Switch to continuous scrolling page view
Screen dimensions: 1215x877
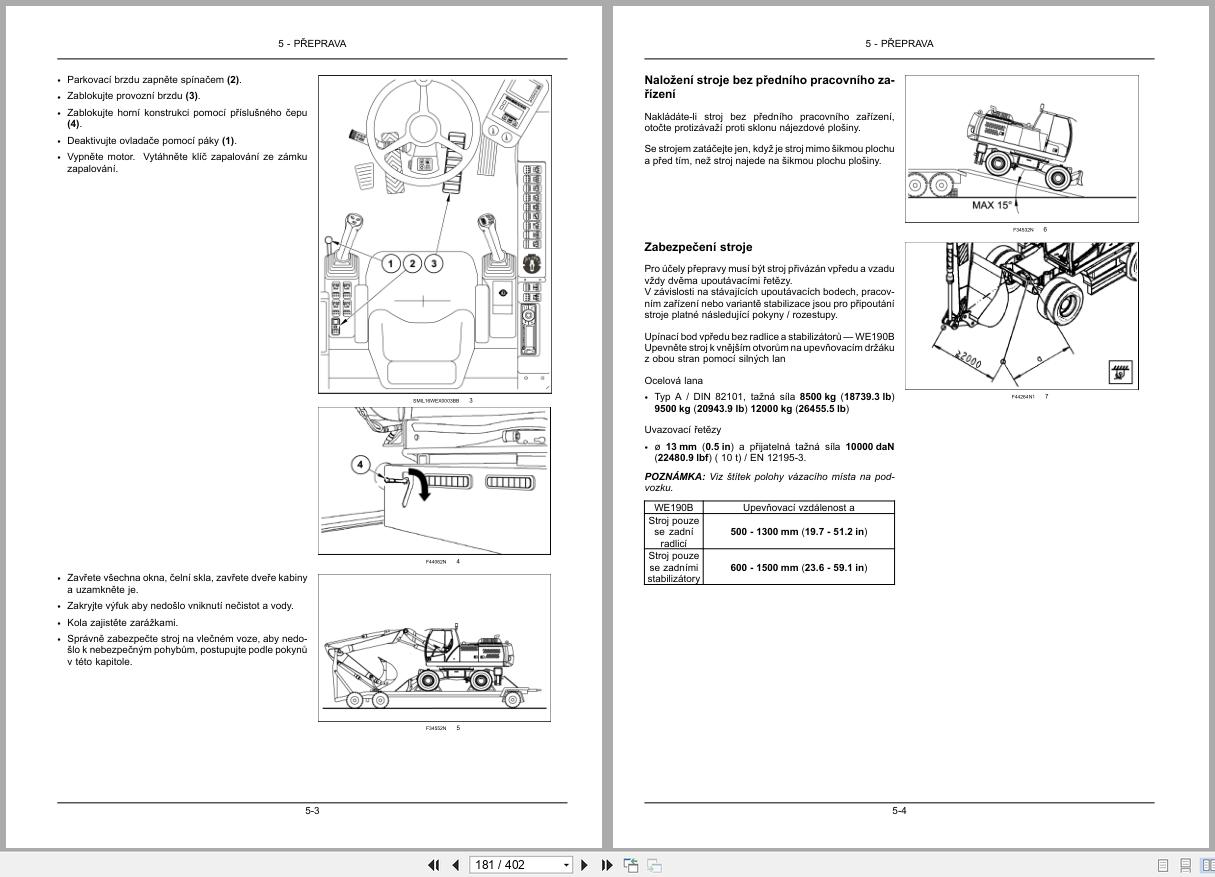point(1185,865)
